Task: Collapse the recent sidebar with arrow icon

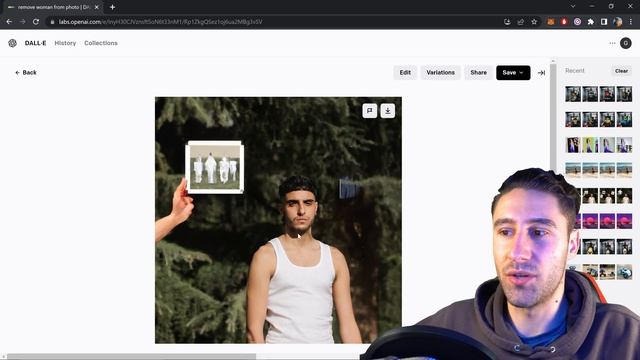Action: pos(541,73)
